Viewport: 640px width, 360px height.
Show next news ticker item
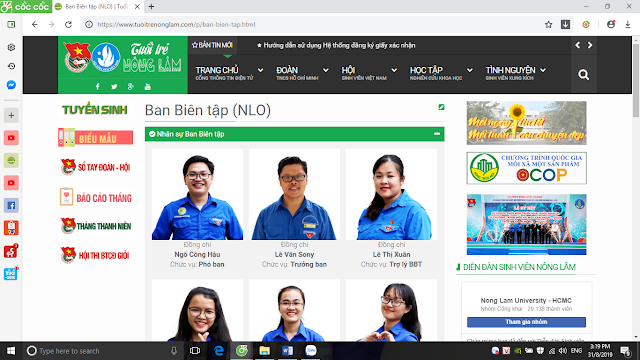590,45
